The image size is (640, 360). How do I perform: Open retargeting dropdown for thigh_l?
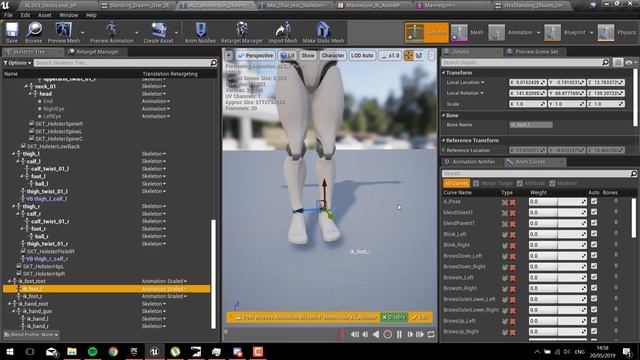154,154
